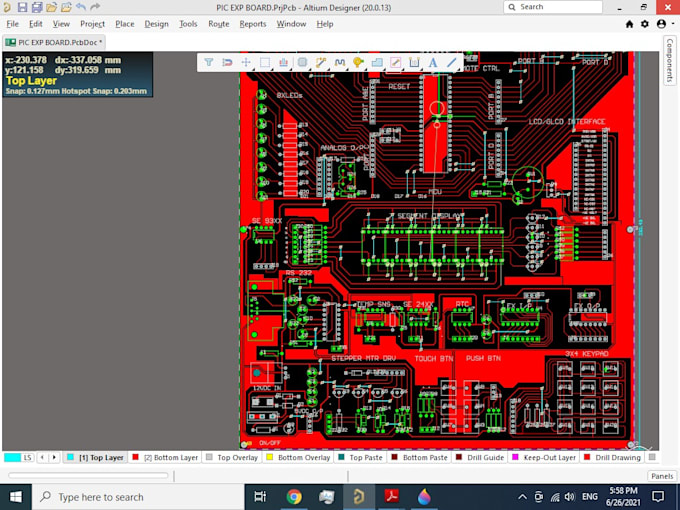680x510 pixels.
Task: Select the Place String text tool
Action: click(433, 62)
